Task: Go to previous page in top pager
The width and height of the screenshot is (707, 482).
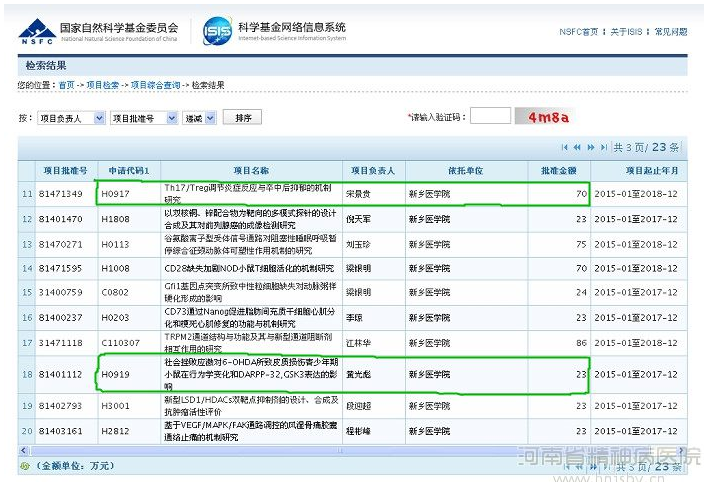Action: [577, 147]
